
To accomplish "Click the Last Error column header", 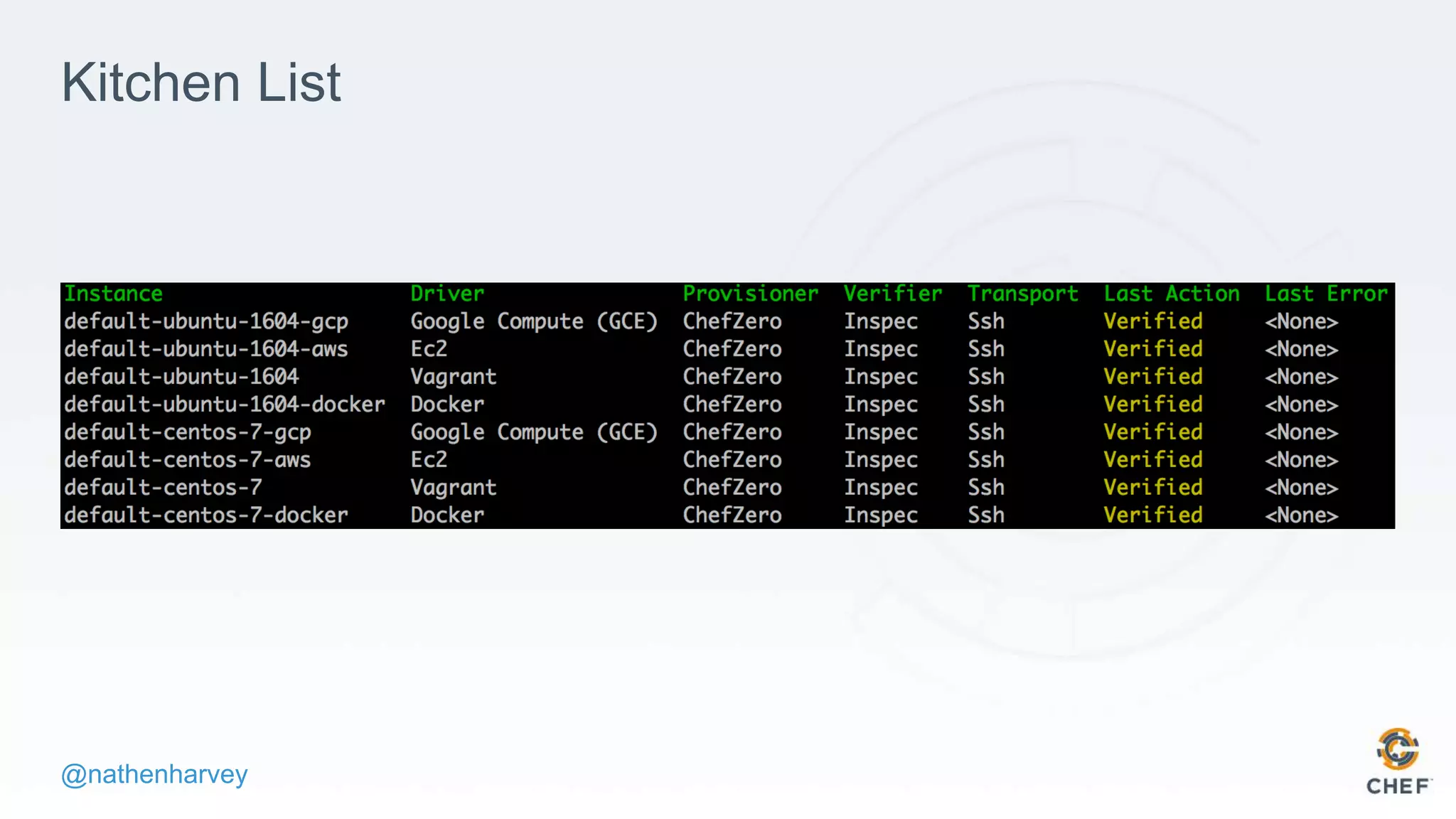I will [x=1326, y=294].
